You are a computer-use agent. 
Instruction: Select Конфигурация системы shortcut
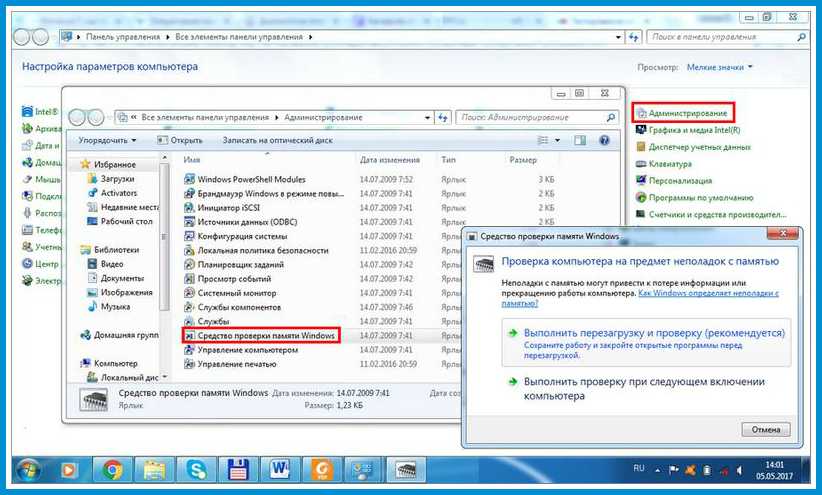pyautogui.click(x=236, y=236)
